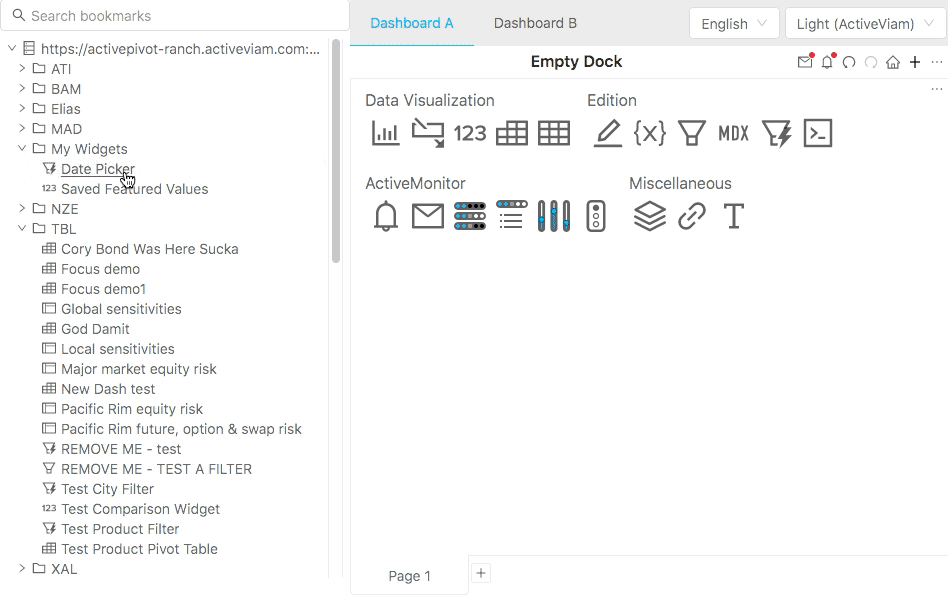Screen dimensions: 948x598
Task: Expand the ATI folder
Action: coord(22,68)
